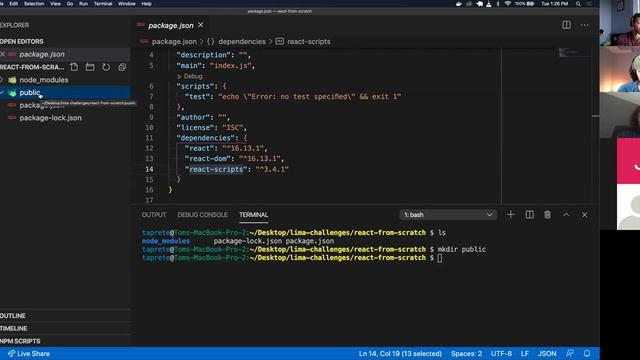Image resolution: width=640 pixels, height=360 pixels.
Task: Collapse the public folder
Action: 2,93
